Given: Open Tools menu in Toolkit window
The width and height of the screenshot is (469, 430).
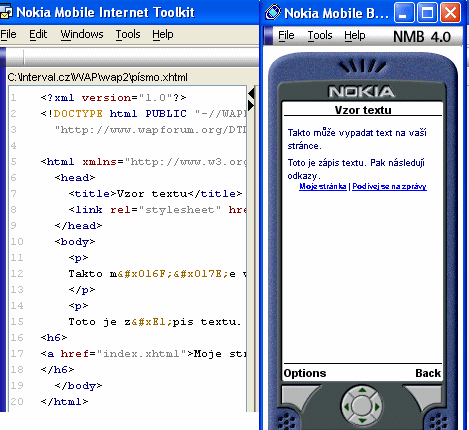Looking at the screenshot, I should [x=128, y=34].
